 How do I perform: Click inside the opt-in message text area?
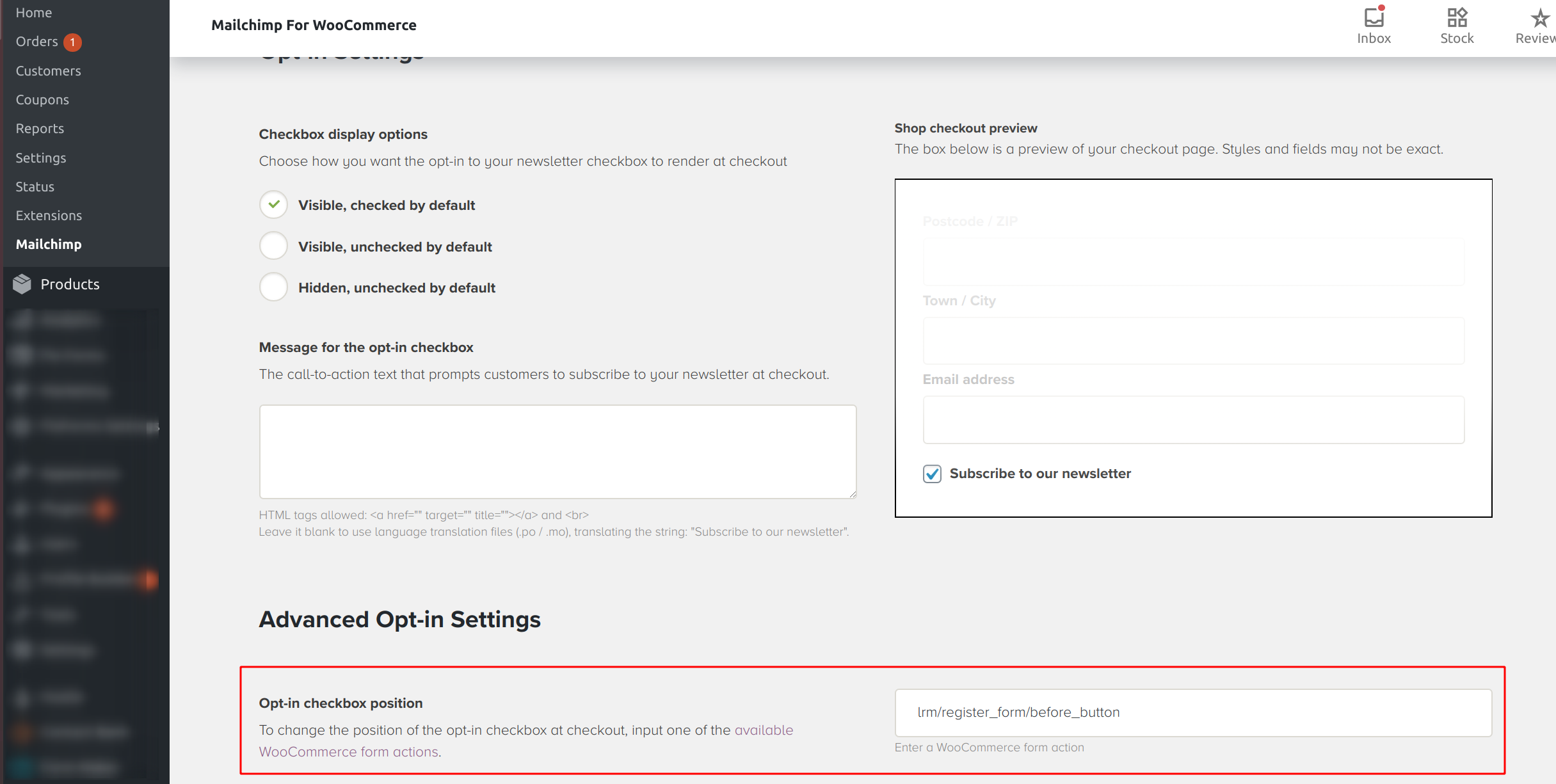pos(557,451)
